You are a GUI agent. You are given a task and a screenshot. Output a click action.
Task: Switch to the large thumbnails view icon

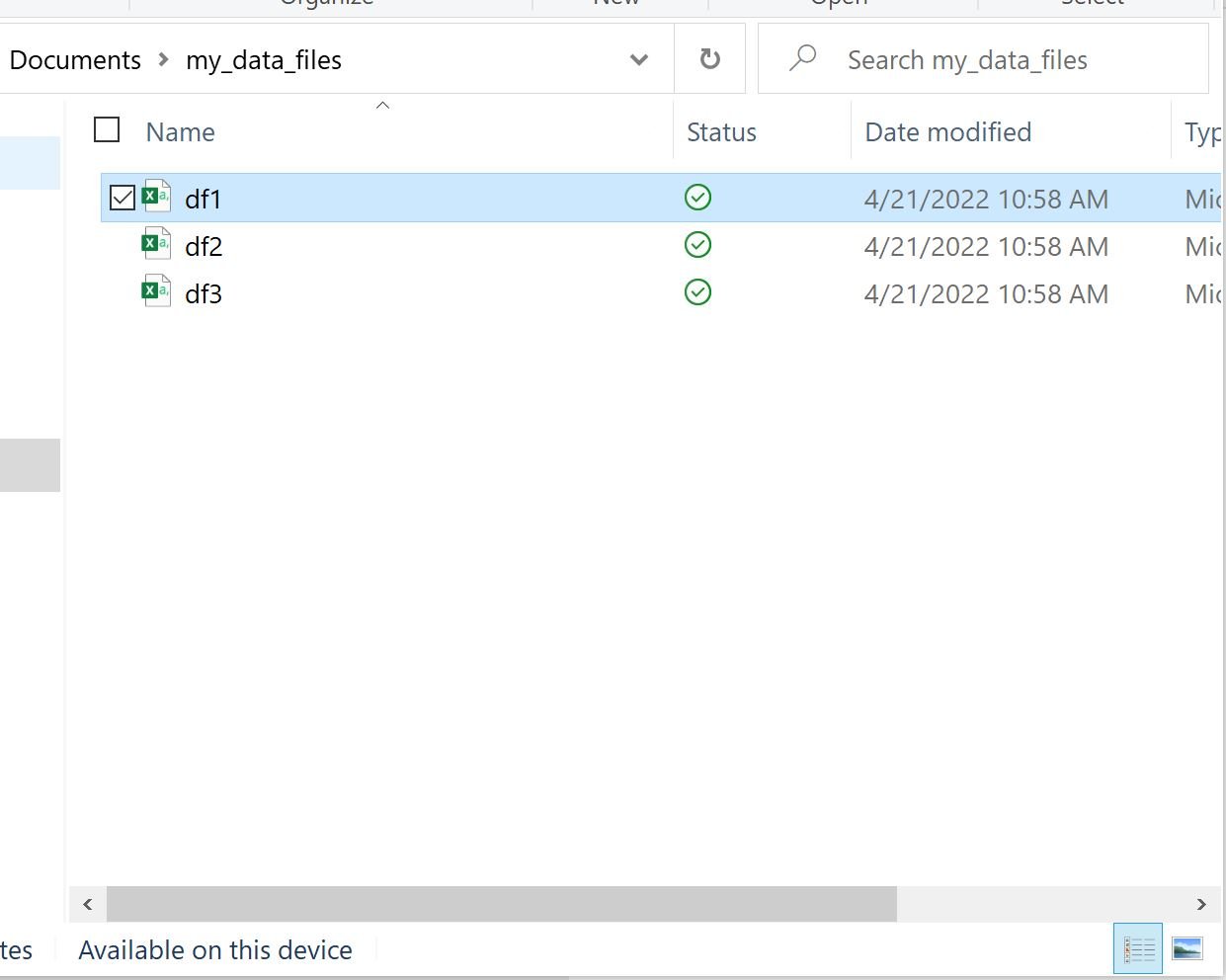point(1187,949)
